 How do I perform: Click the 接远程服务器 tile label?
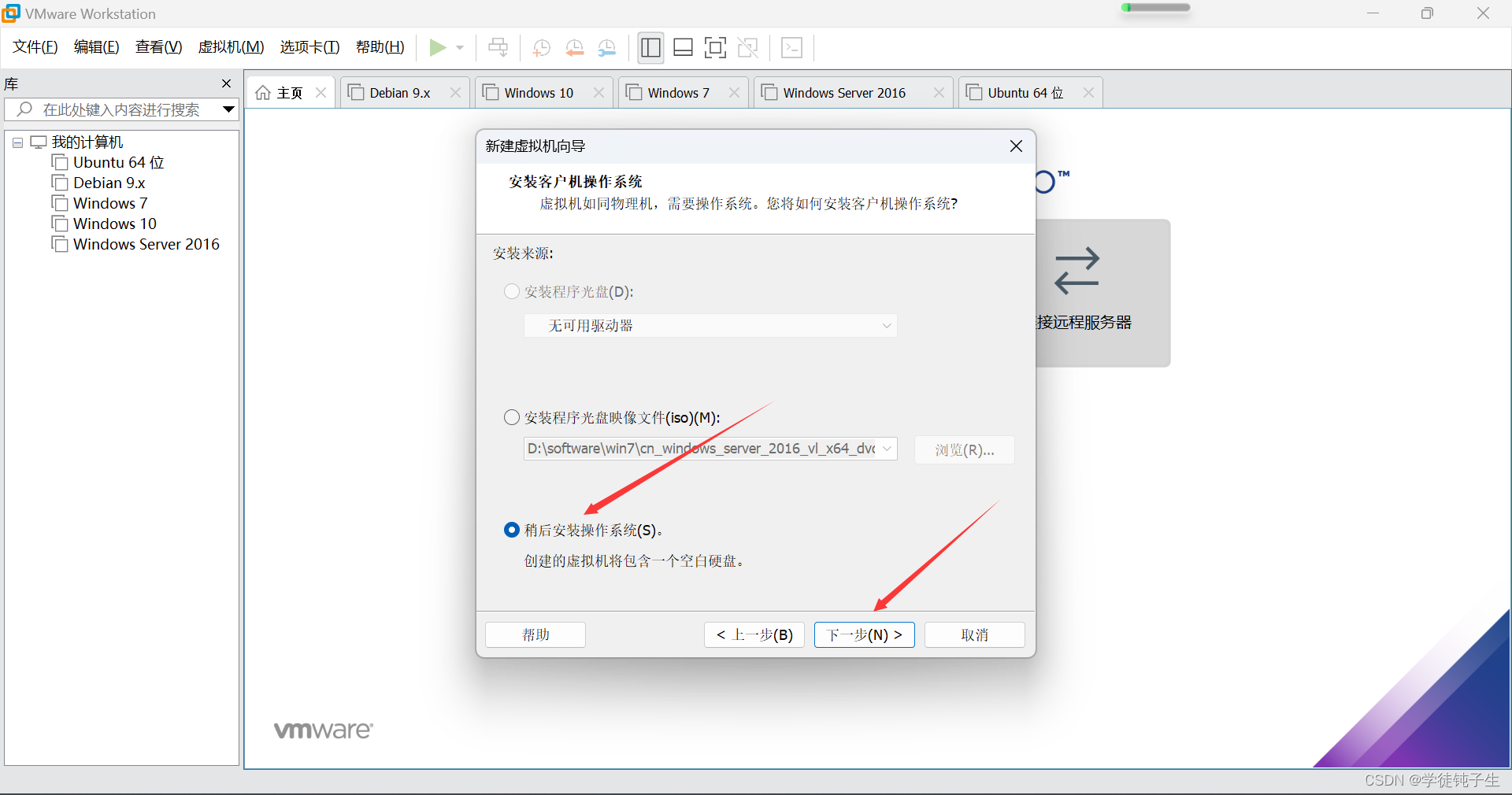pos(1084,323)
